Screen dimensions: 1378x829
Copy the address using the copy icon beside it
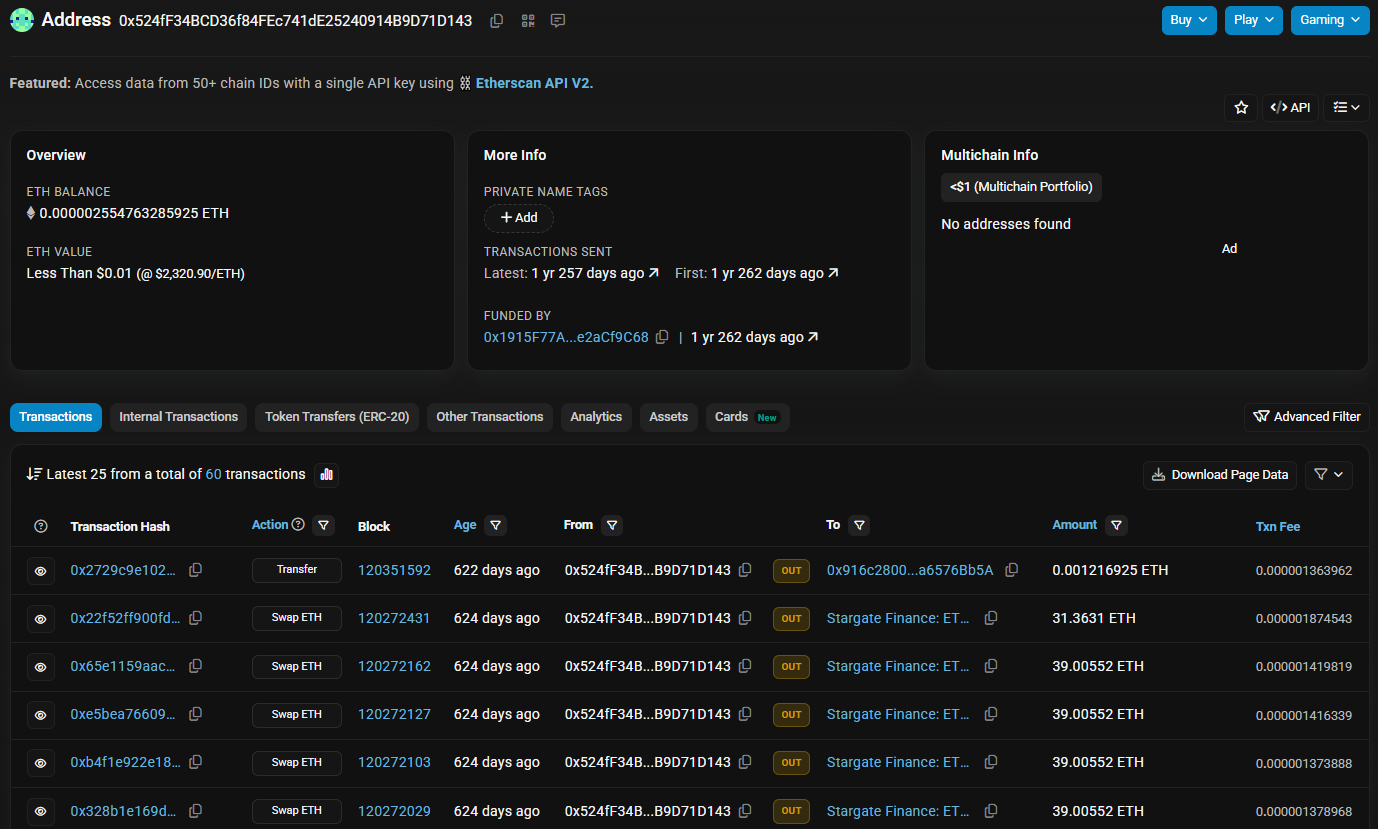(496, 20)
